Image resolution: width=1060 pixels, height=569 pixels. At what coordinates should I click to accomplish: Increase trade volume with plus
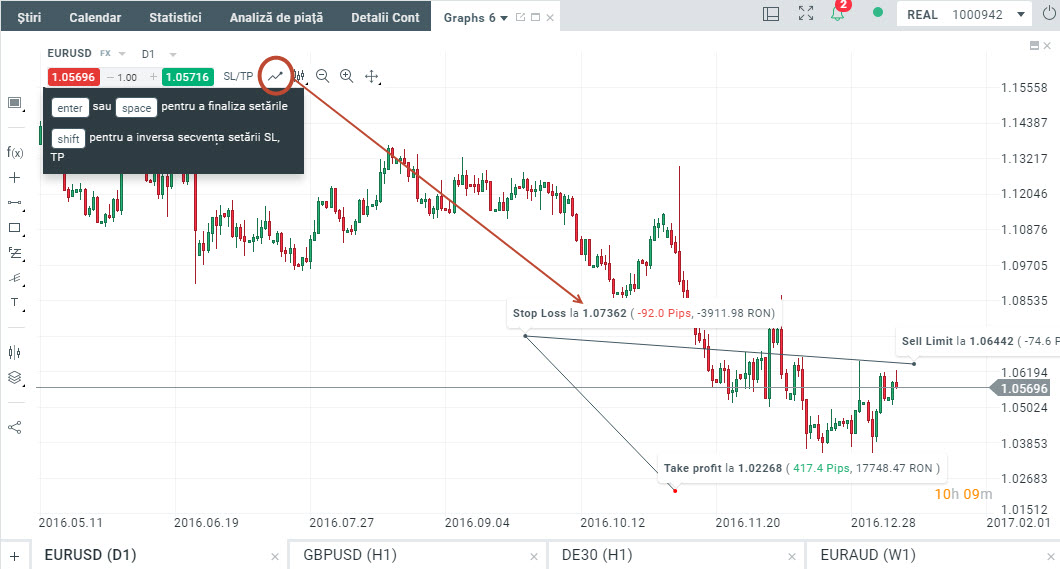(153, 76)
